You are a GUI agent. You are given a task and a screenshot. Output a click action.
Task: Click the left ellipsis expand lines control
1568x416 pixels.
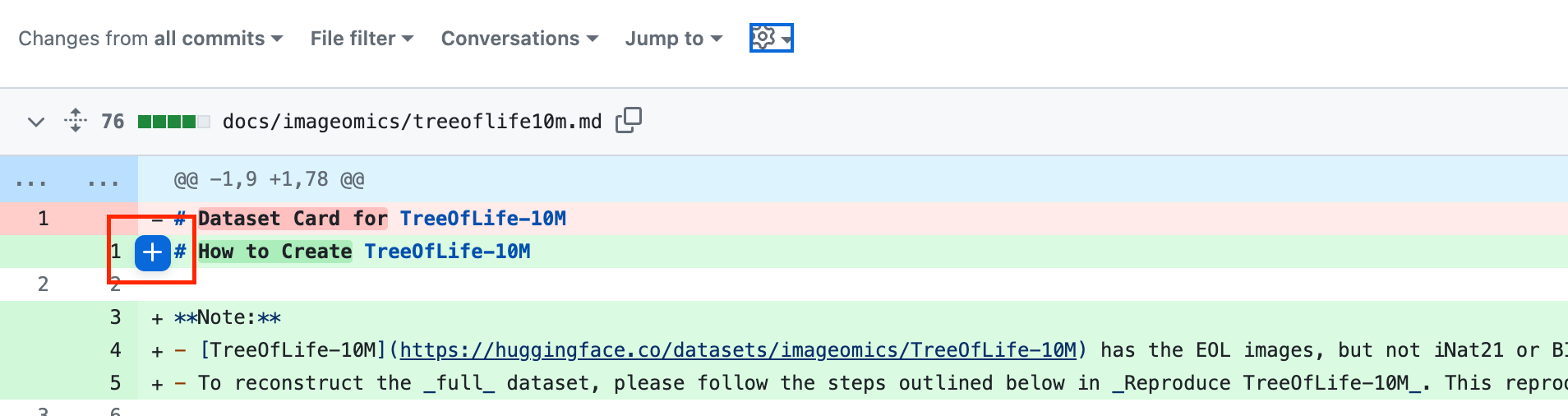31,180
